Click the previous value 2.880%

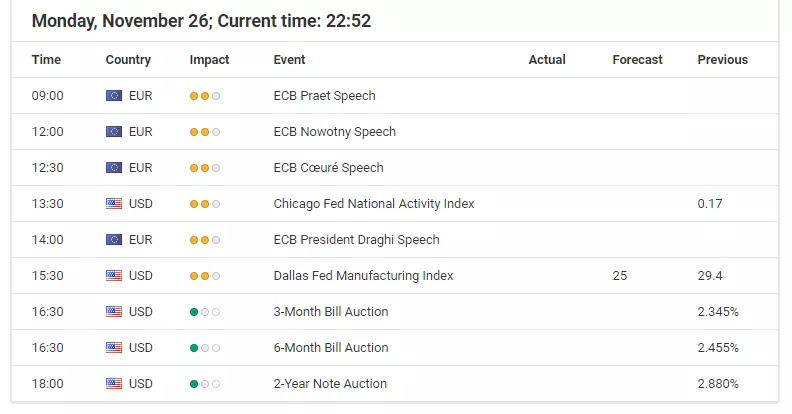718,384
